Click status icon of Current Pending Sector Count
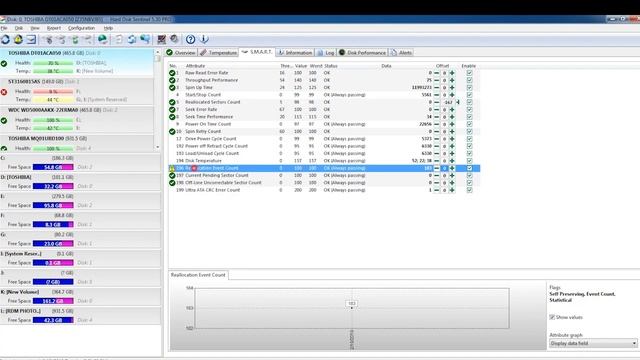The width and height of the screenshot is (640, 360). click(x=172, y=176)
